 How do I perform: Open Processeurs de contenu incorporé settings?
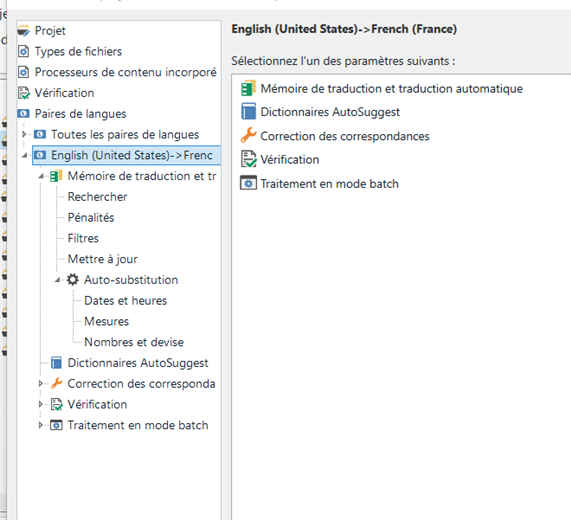click(x=126, y=72)
